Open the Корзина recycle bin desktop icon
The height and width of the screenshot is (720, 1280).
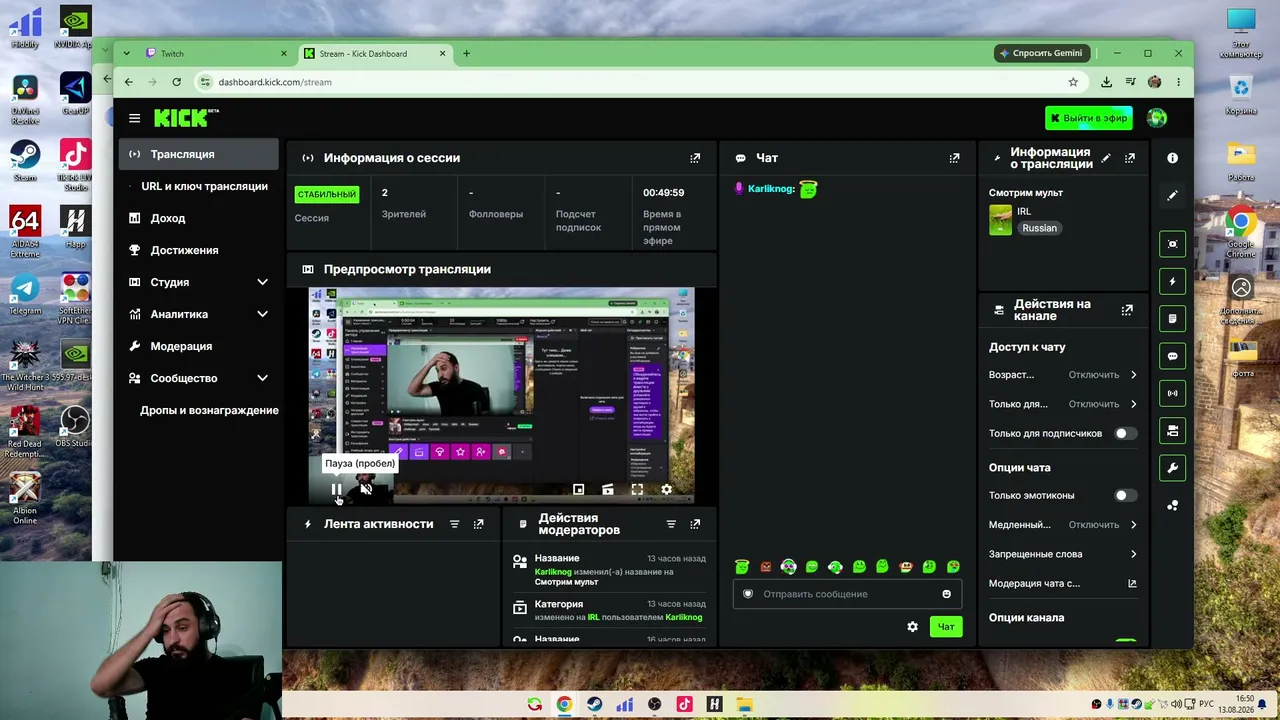click(x=1241, y=95)
